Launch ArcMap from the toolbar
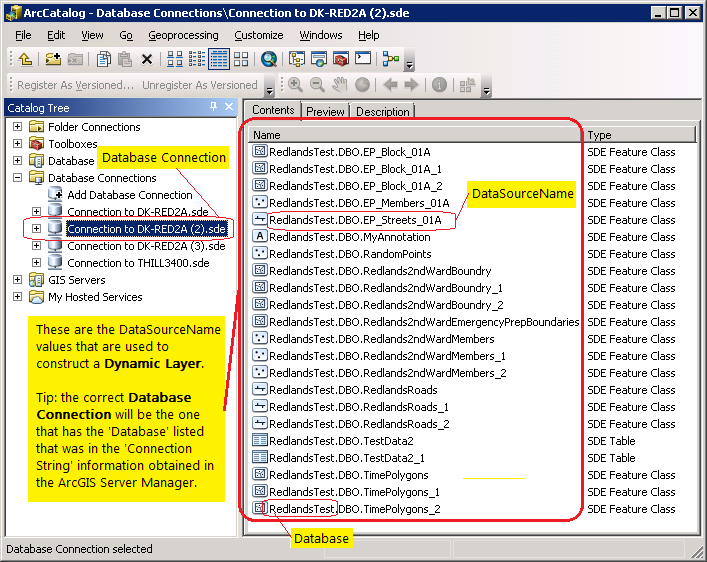The width and height of the screenshot is (707, 562). [x=269, y=59]
